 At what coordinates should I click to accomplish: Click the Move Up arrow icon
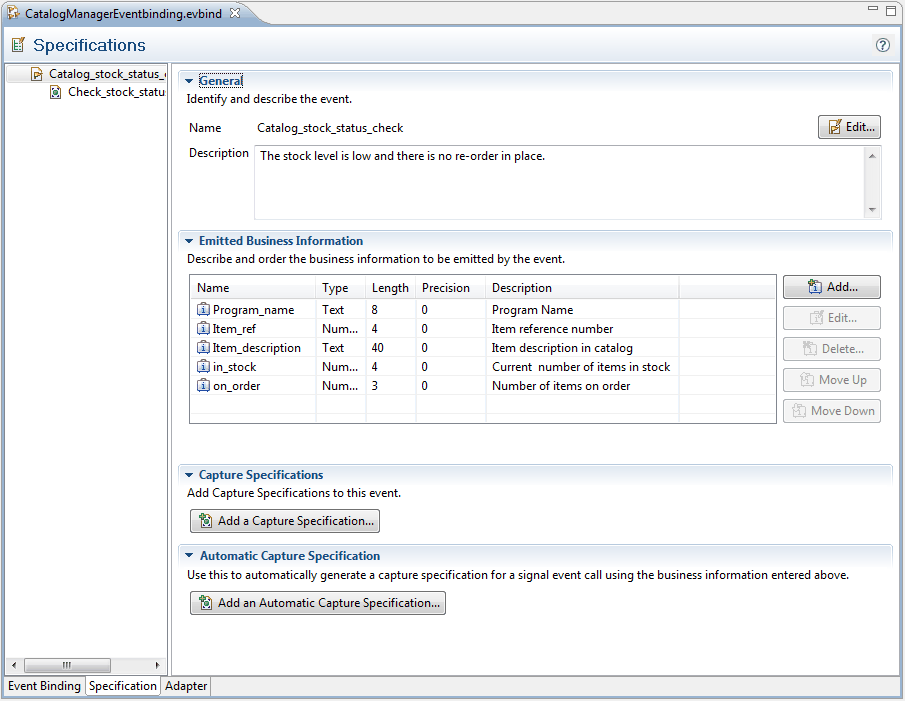[x=809, y=380]
